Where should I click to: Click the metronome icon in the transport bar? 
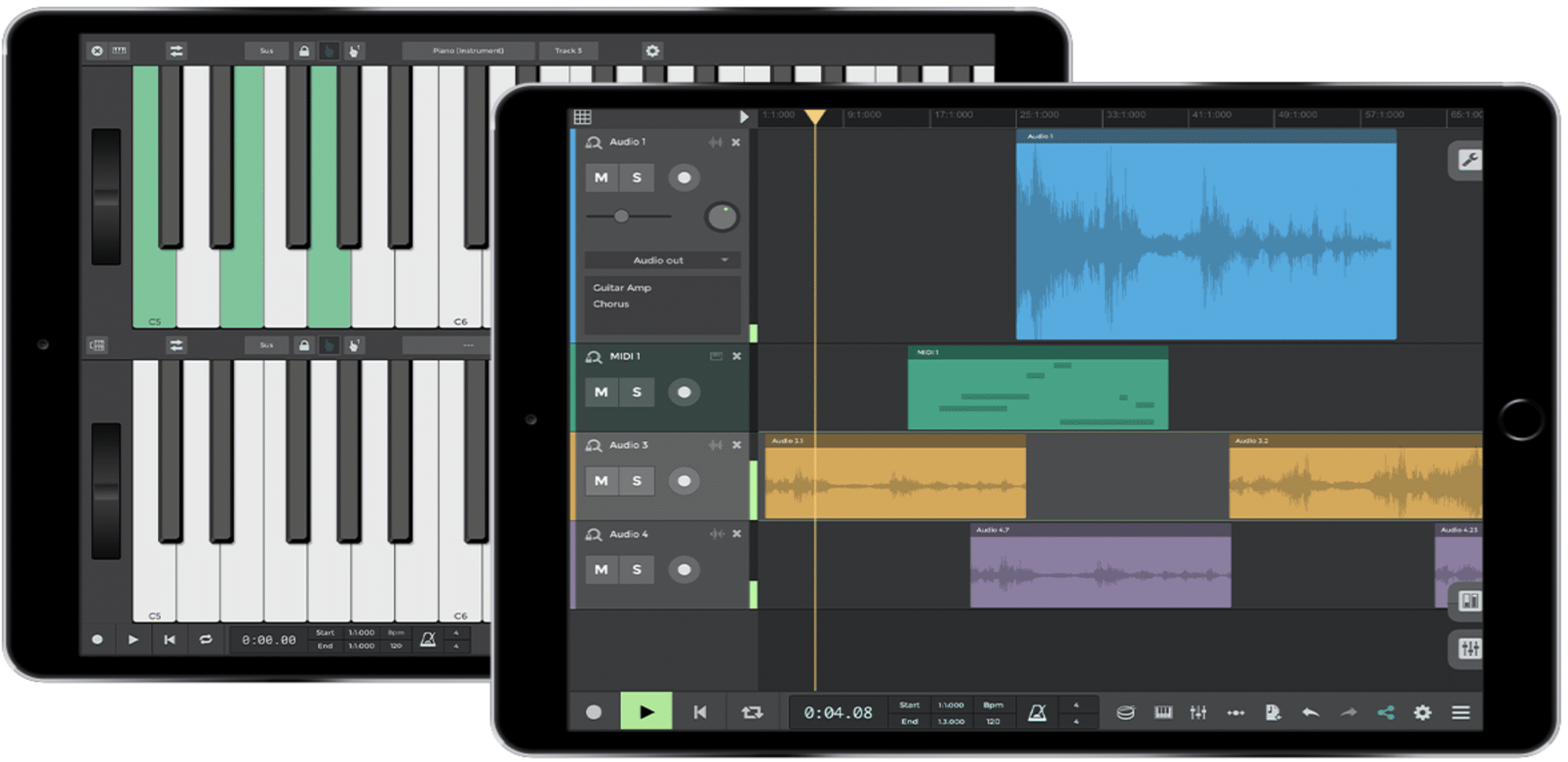1035,712
